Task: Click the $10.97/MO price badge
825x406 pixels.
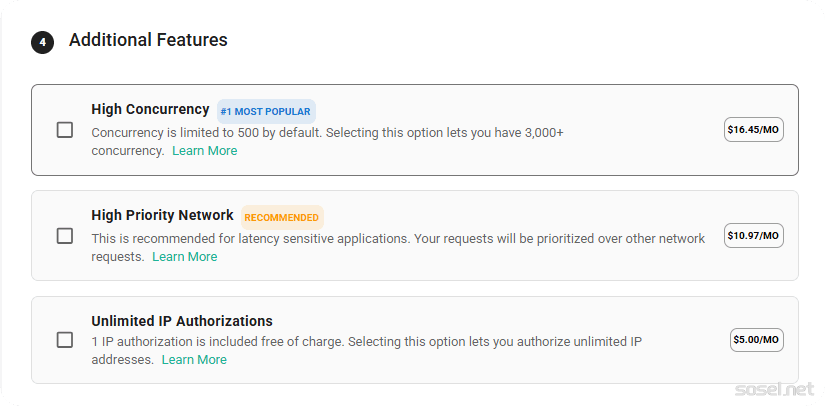Action: (753, 236)
